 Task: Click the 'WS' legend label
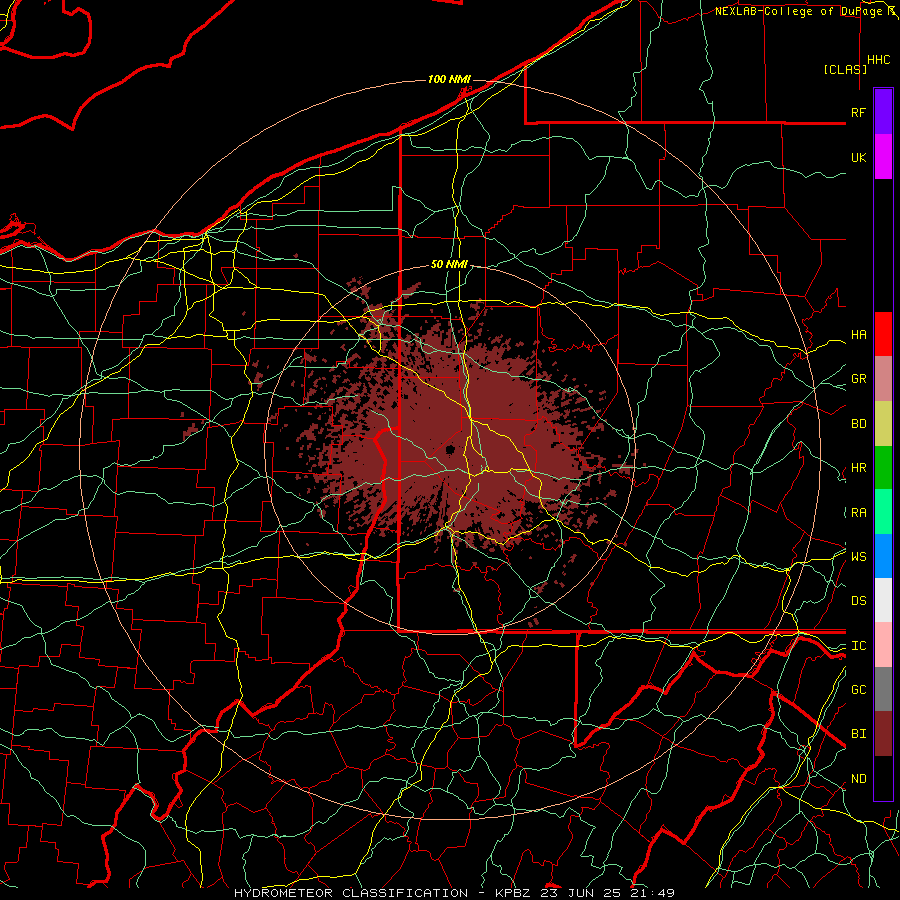point(858,557)
